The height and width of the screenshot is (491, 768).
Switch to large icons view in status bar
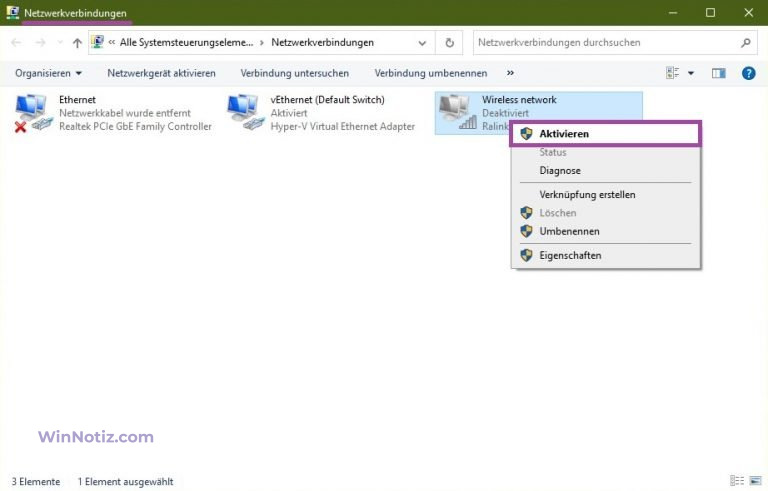tap(753, 481)
